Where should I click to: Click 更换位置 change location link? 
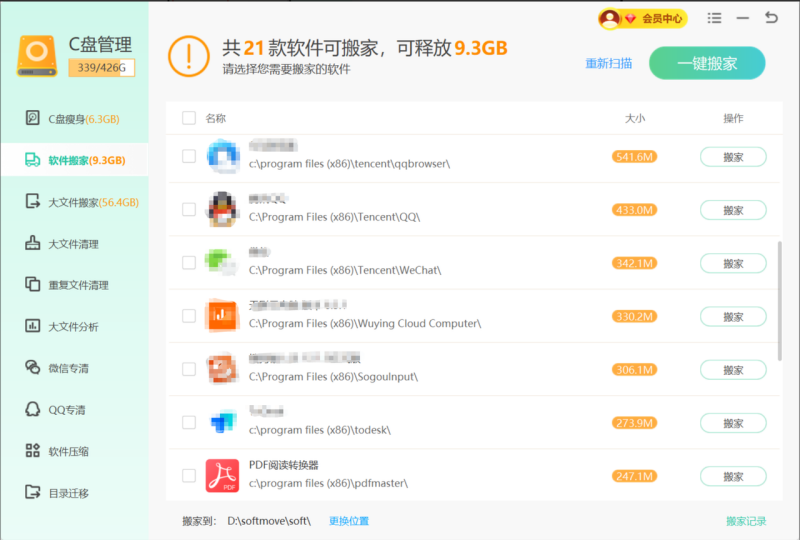coord(348,521)
